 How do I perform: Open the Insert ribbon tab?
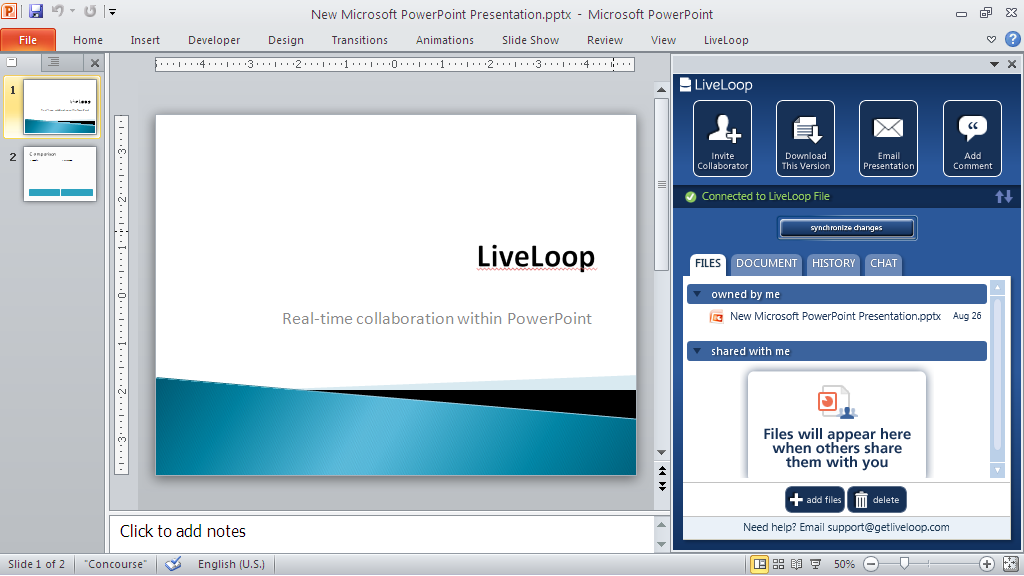coord(145,40)
